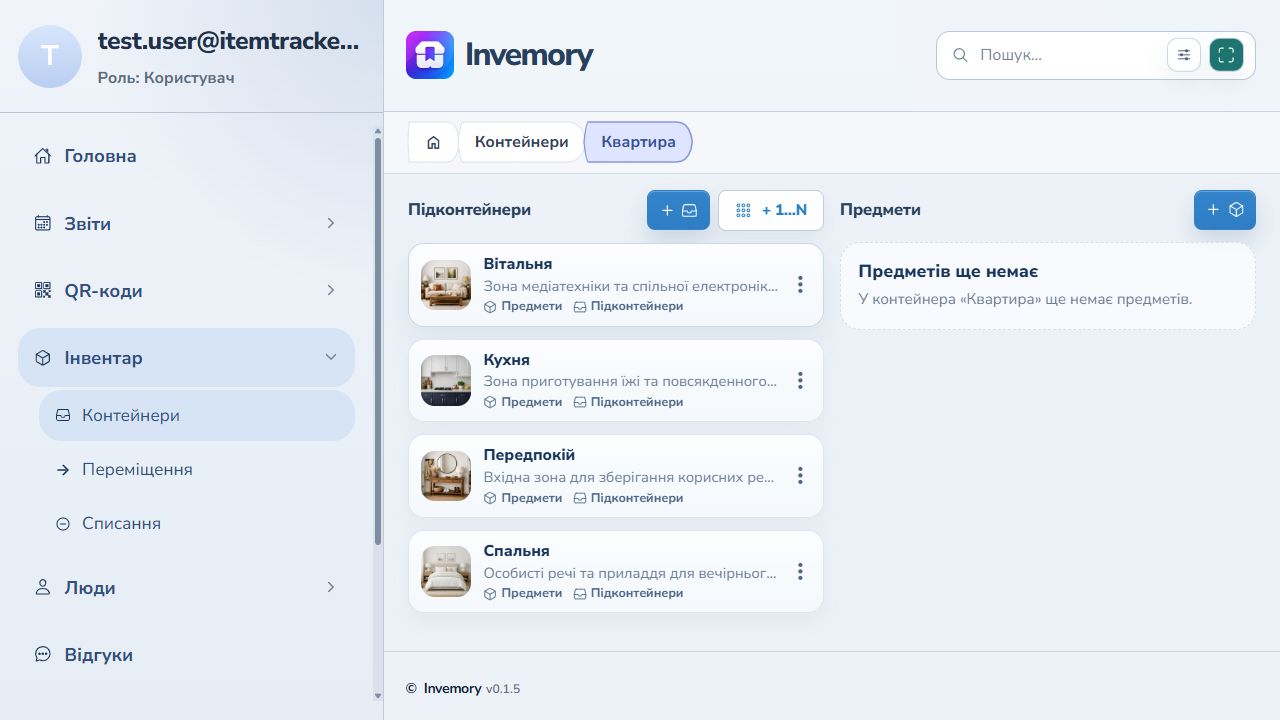Open the search filter settings icon
The height and width of the screenshot is (720, 1280).
[1184, 55]
